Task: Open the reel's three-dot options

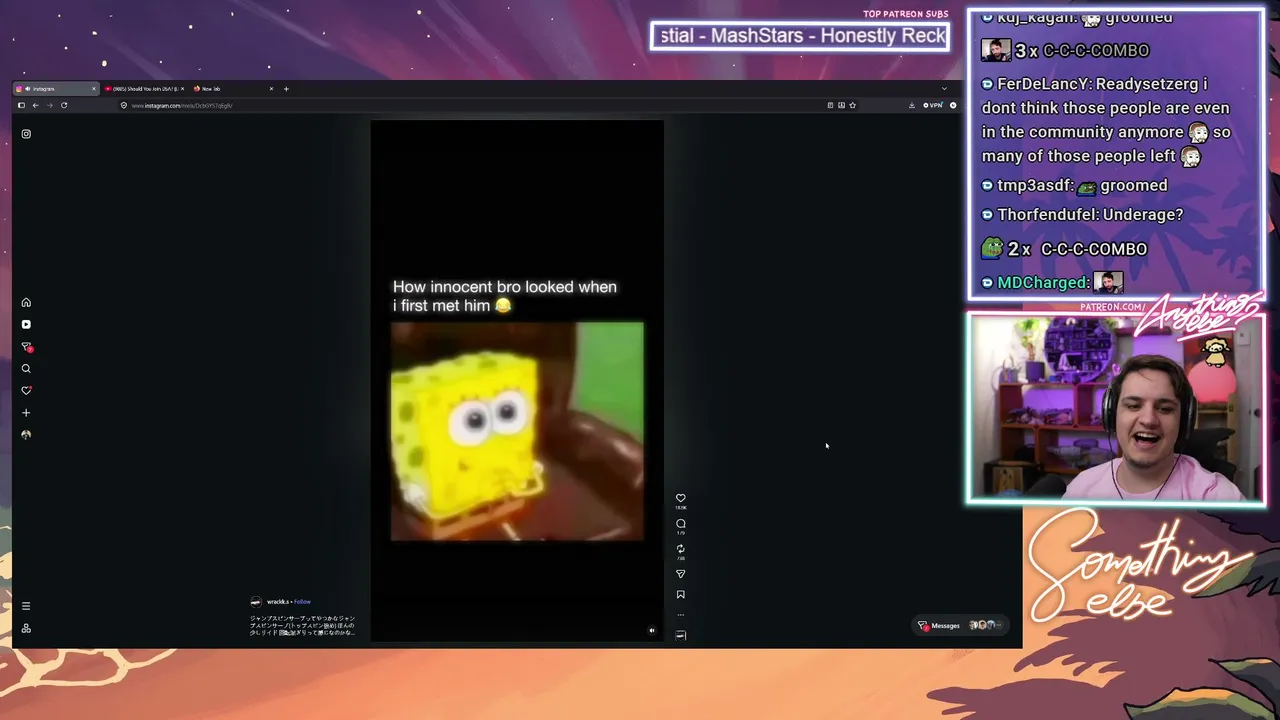Action: click(681, 615)
